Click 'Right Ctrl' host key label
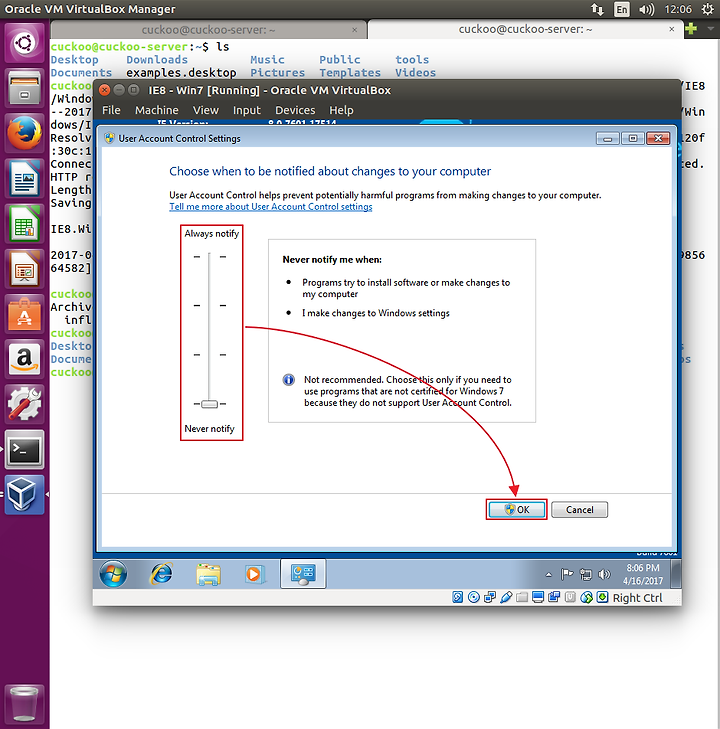The image size is (720, 729). [x=637, y=598]
